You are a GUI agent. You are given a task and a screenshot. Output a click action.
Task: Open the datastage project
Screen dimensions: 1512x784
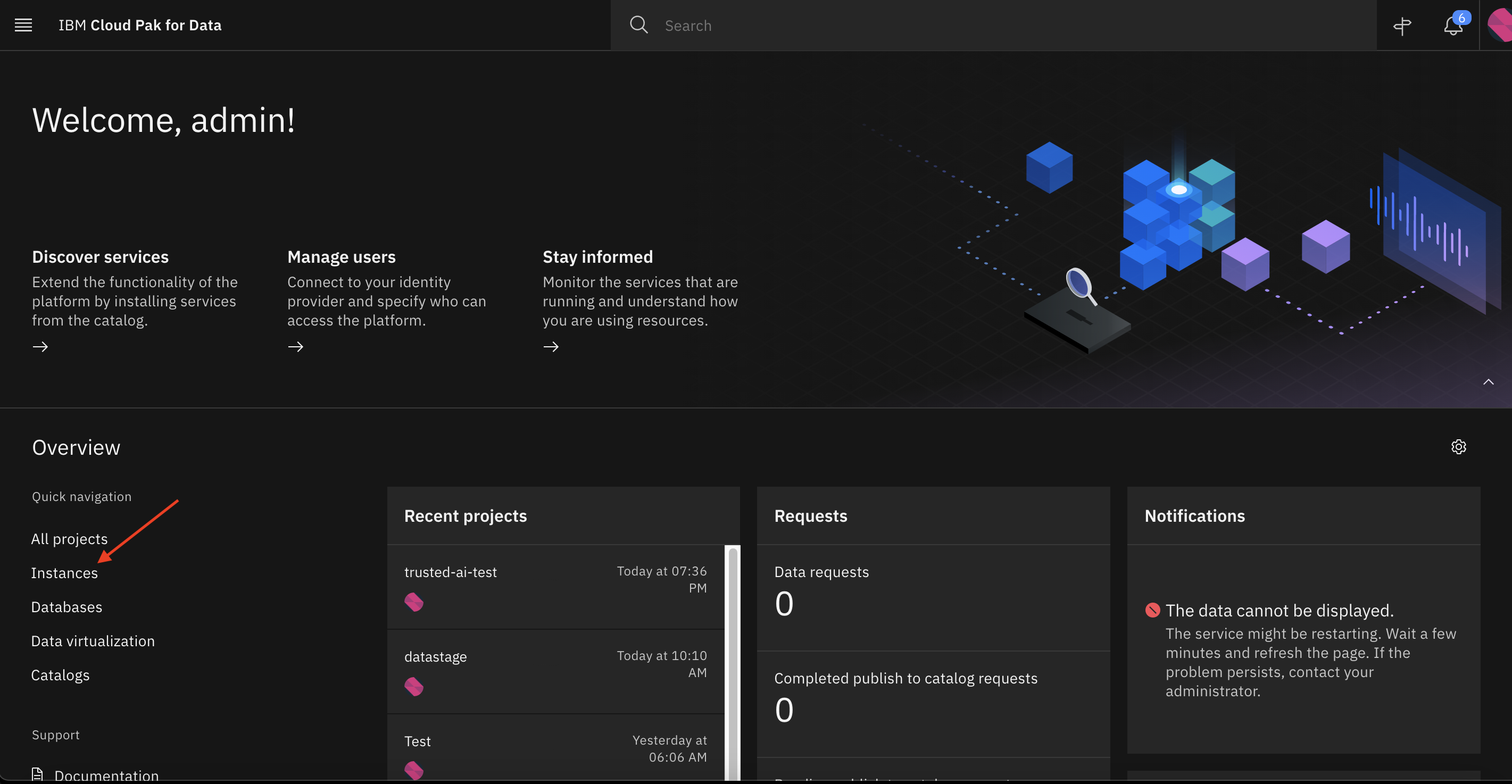436,657
